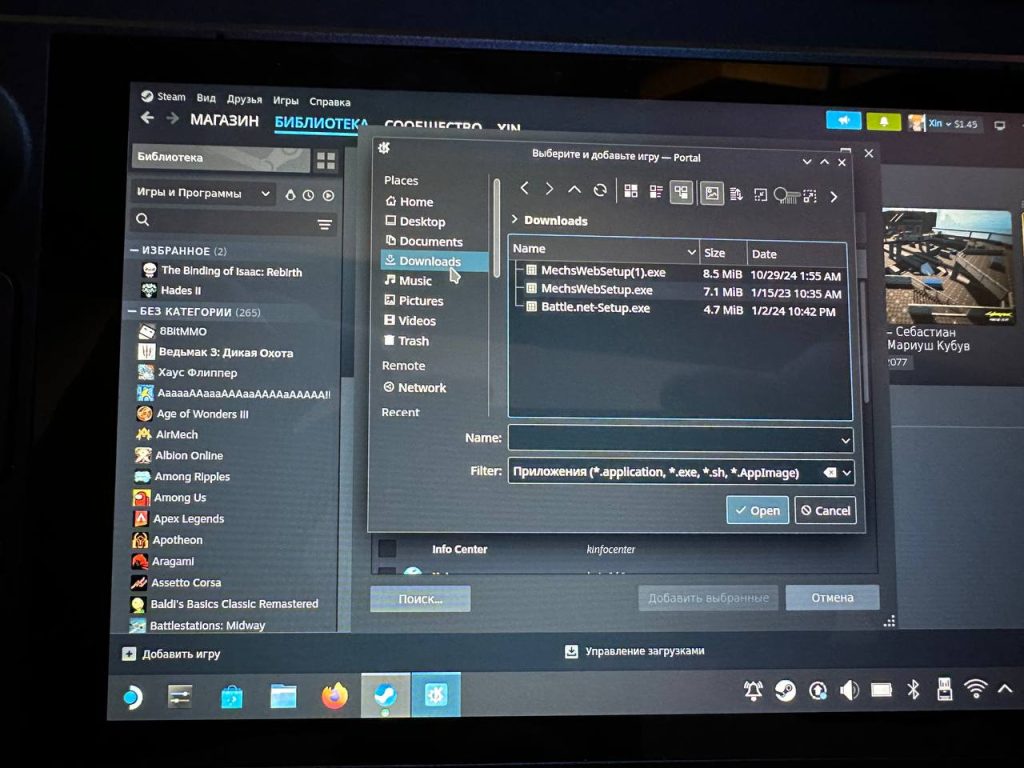This screenshot has width=1024, height=768.
Task: Click the Поиск... button
Action: (x=420, y=598)
